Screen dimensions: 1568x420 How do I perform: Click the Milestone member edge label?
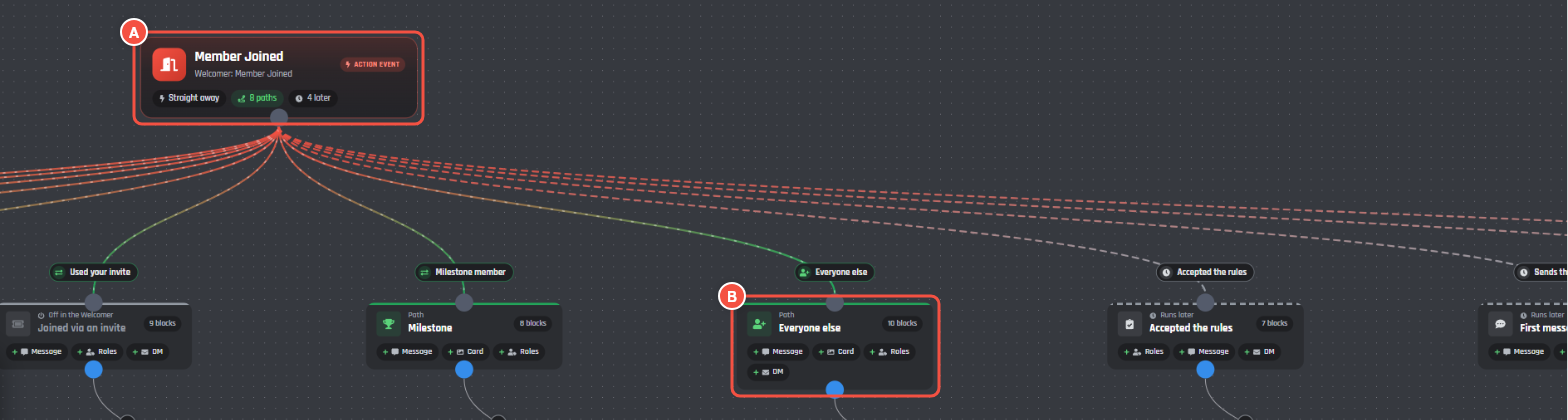464,272
